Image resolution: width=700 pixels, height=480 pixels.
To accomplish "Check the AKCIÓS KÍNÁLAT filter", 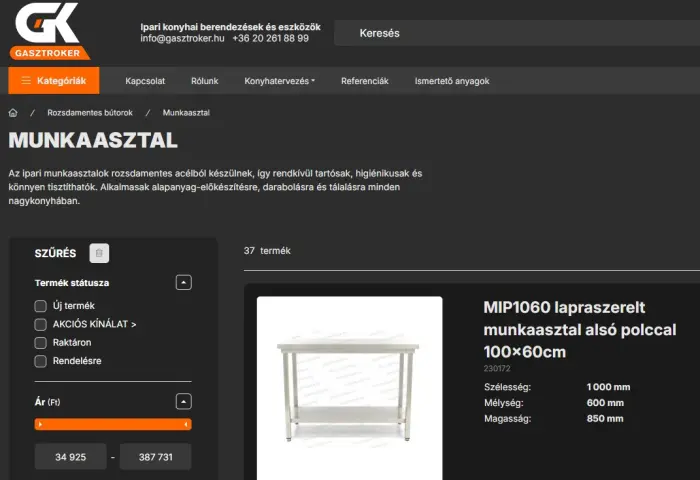I will coord(41,324).
